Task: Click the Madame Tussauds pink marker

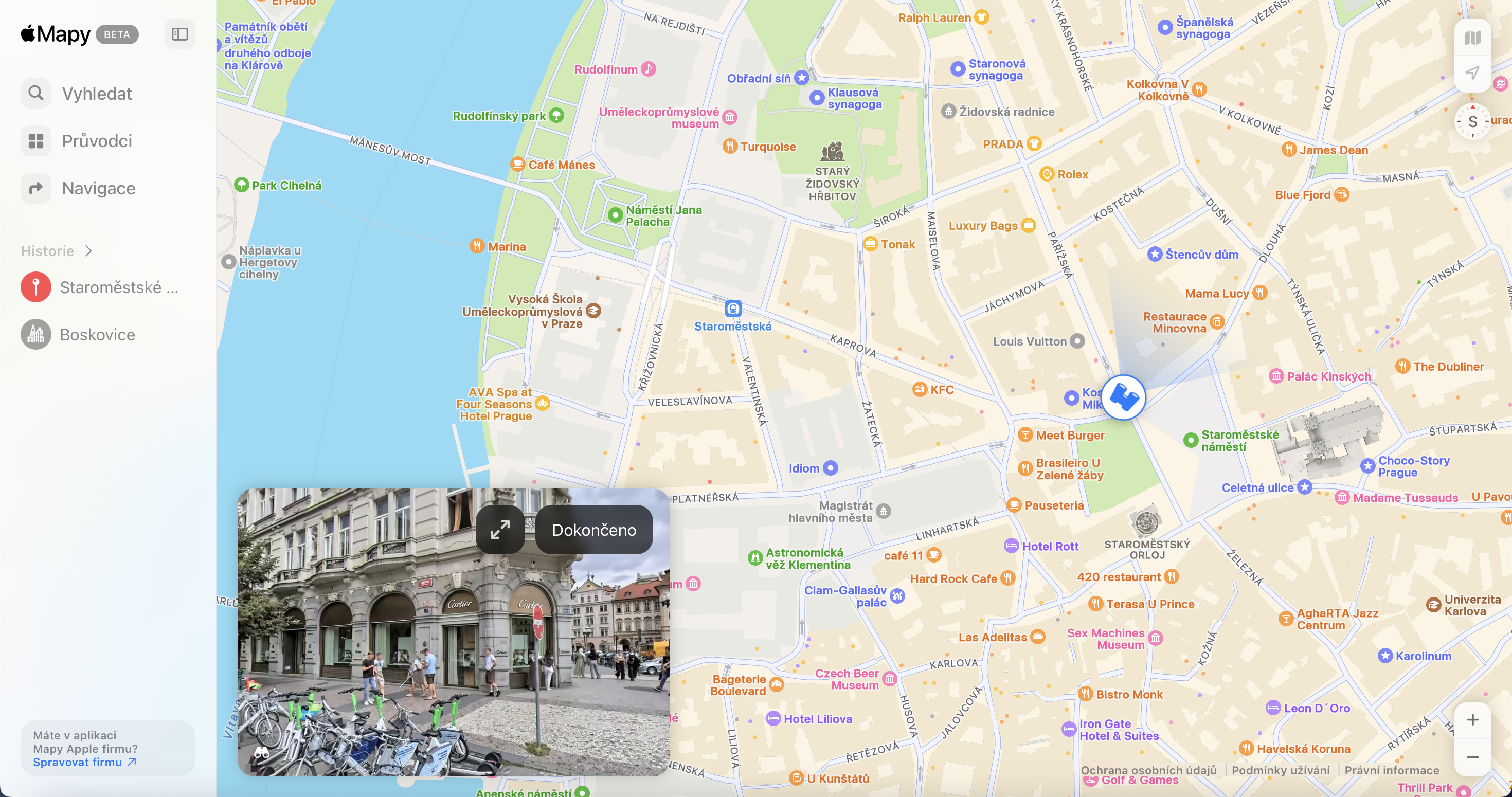Action: click(x=1343, y=497)
